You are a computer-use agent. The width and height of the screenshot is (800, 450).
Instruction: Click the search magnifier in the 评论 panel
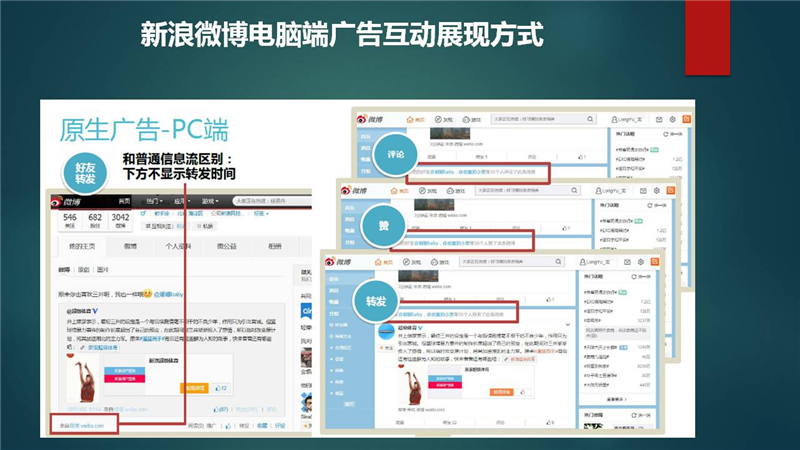tap(590, 119)
